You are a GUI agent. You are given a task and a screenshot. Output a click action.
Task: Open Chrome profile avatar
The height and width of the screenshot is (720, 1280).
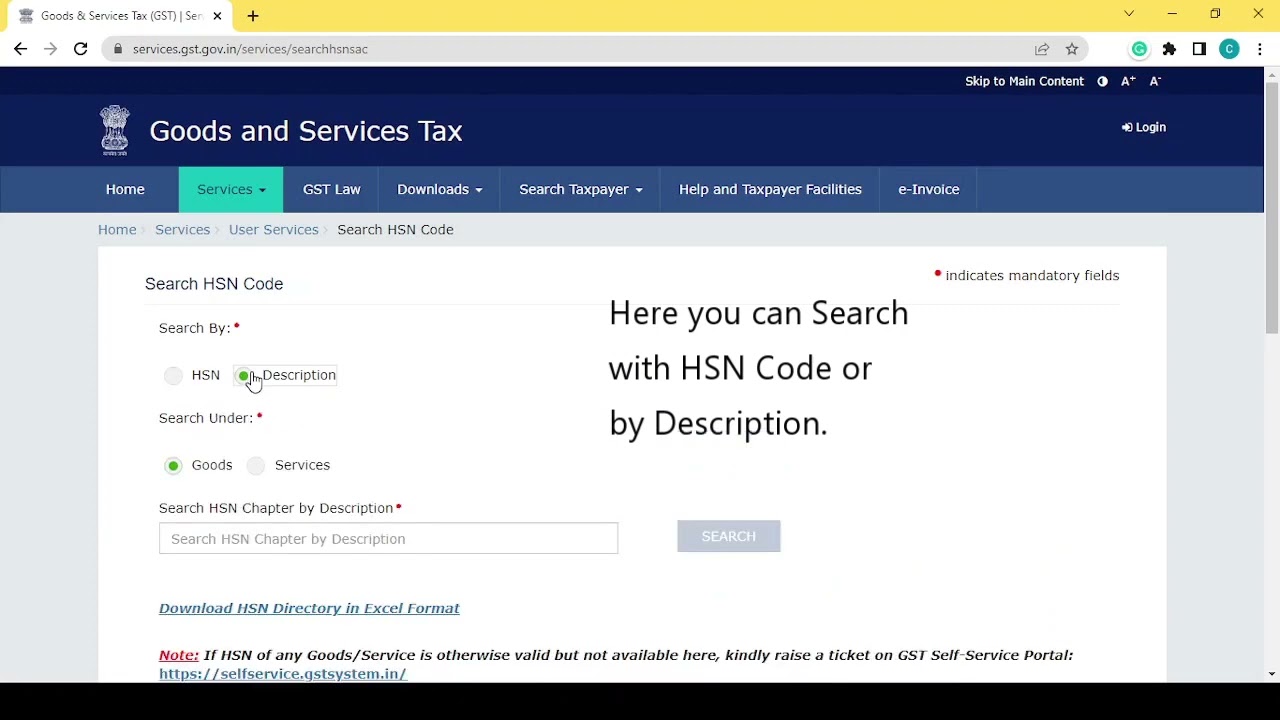(x=1229, y=49)
